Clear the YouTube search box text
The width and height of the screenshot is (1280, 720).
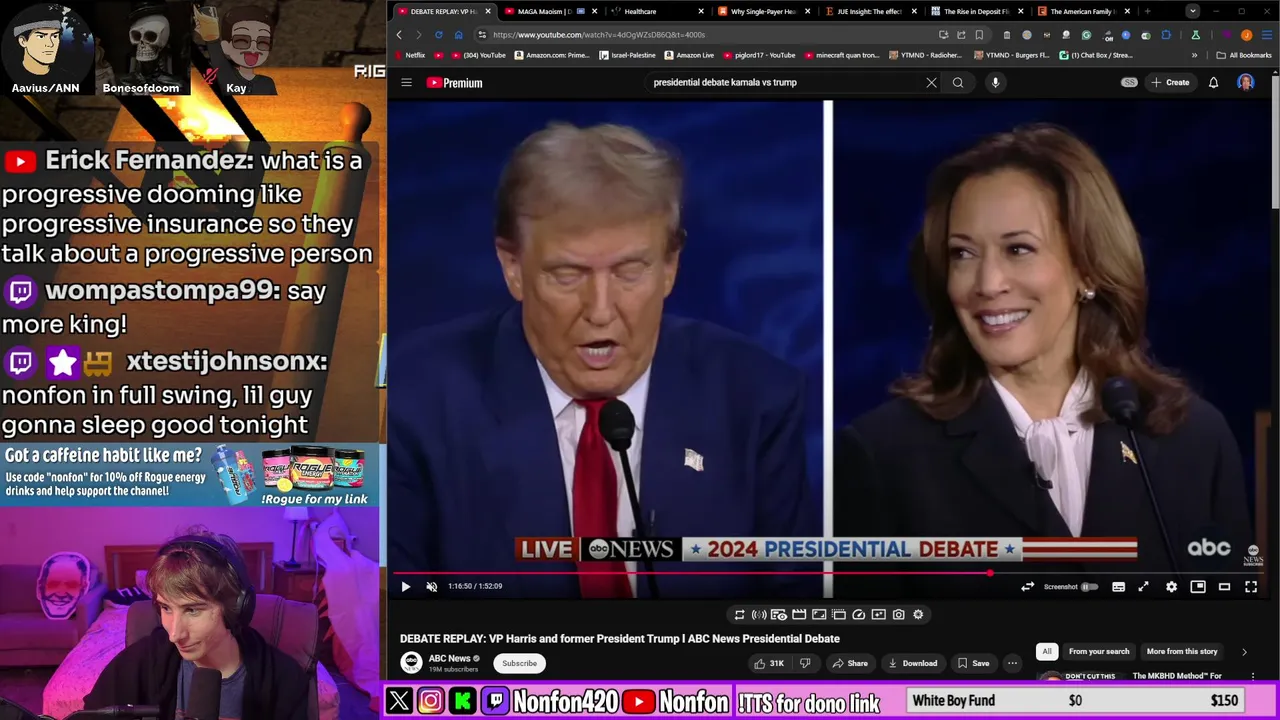[931, 83]
